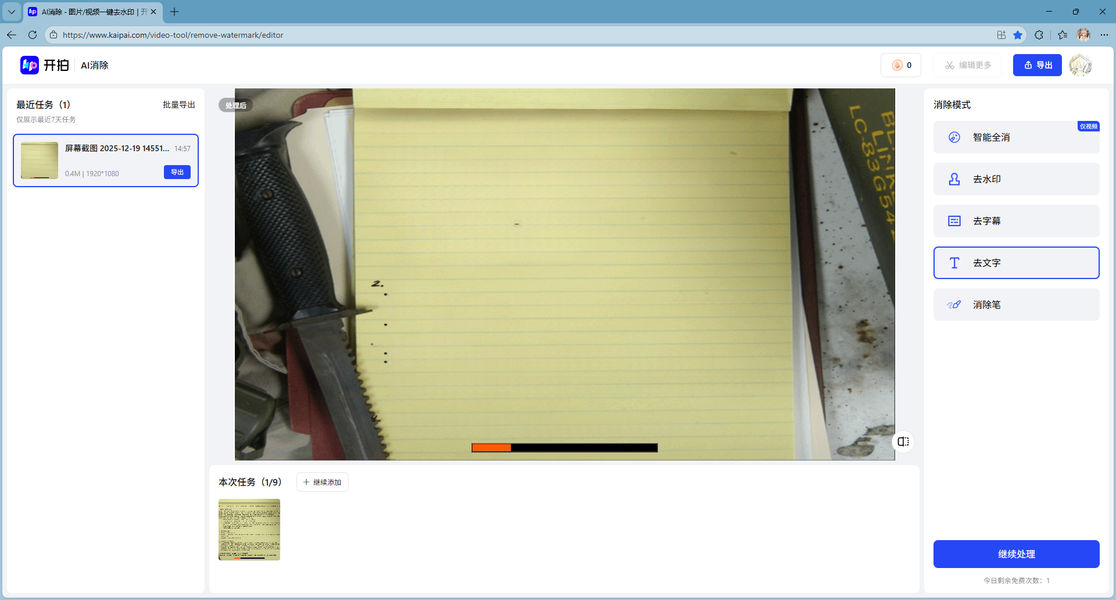1116x600 pixels.
Task: Click the Kaipai (开拍) logo icon
Action: pyautogui.click(x=30, y=65)
